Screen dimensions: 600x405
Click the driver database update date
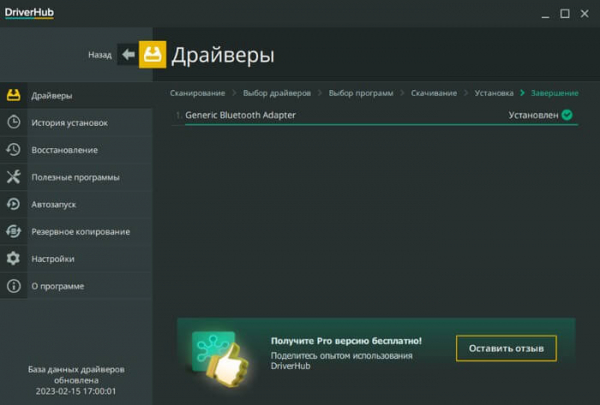76,391
